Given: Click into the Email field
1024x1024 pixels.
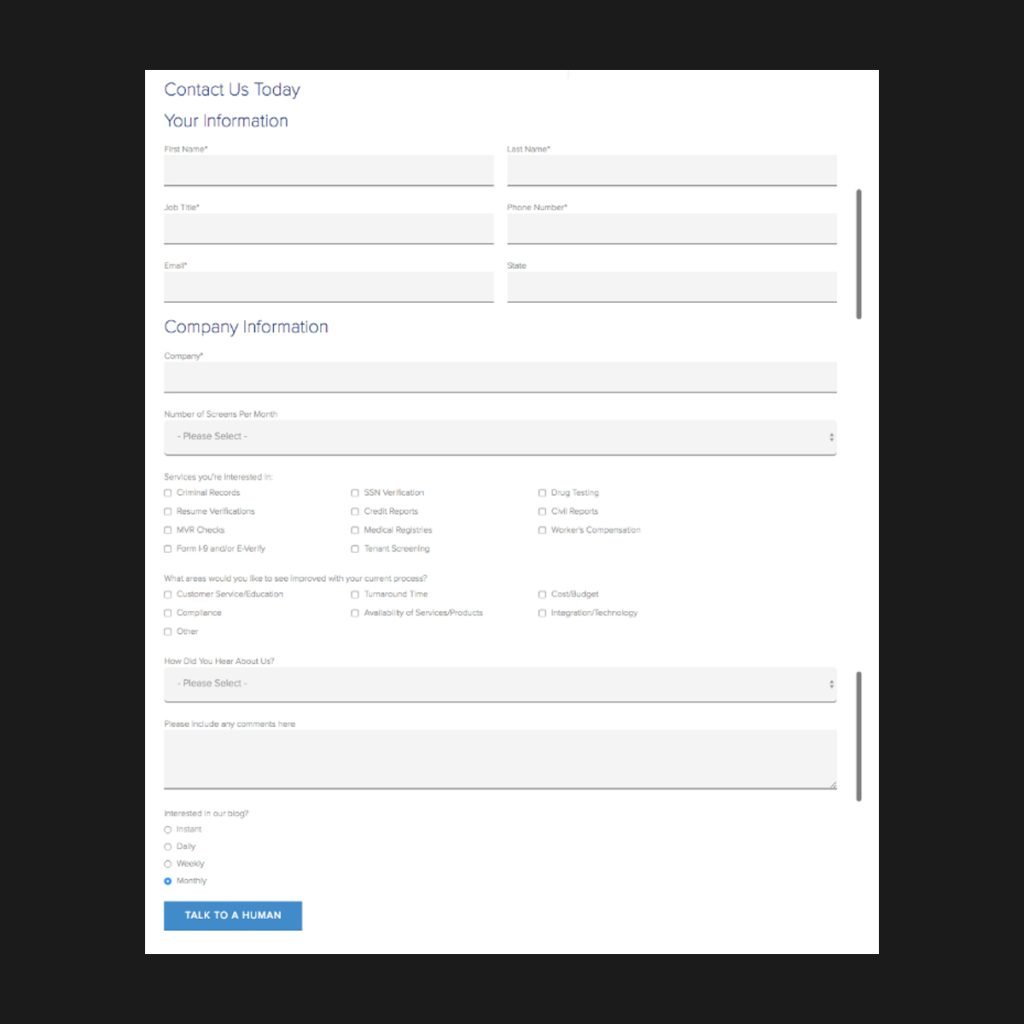Looking at the screenshot, I should [328, 287].
